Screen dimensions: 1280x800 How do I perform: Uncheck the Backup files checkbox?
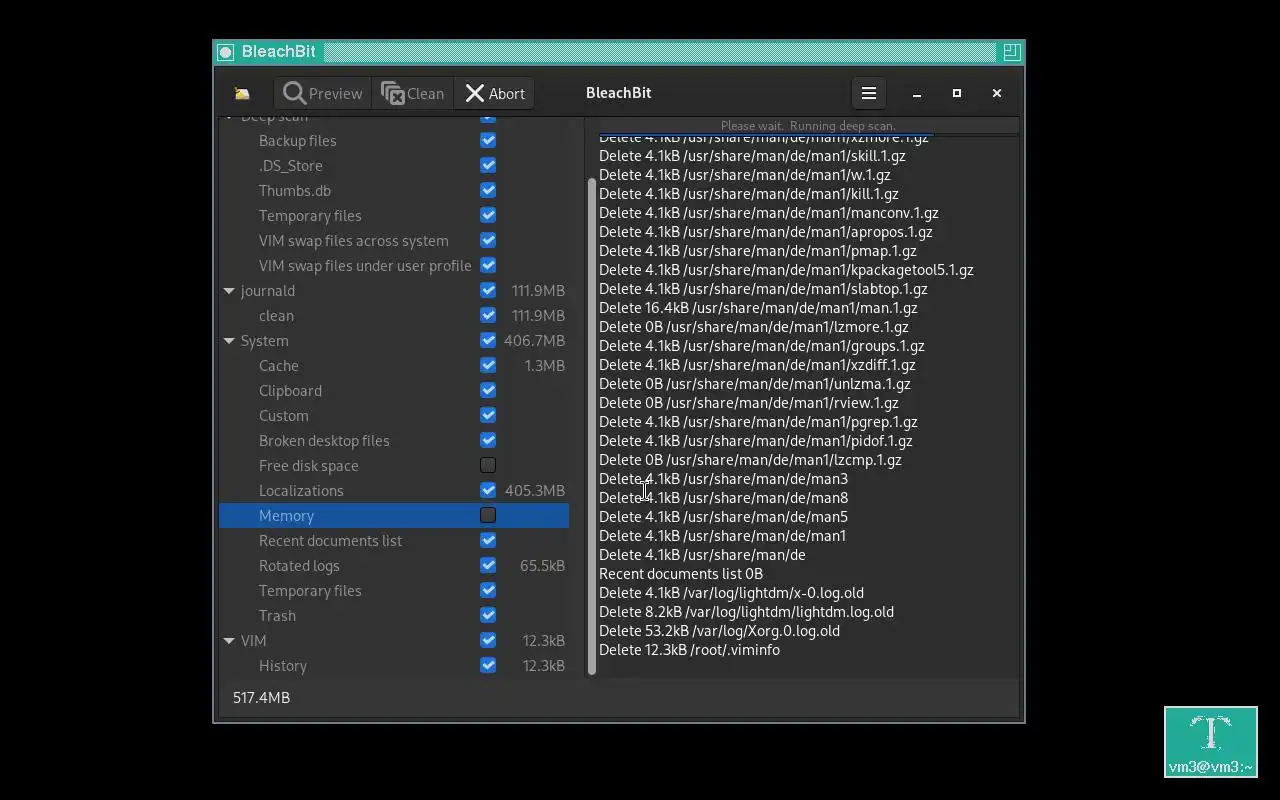click(488, 140)
